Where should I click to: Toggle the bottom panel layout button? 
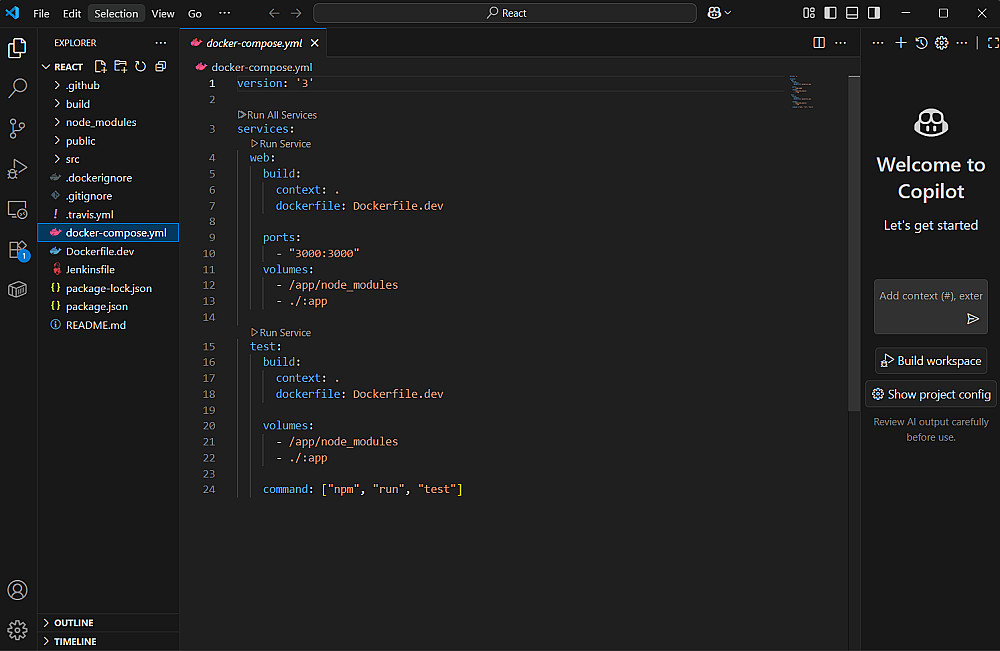(x=852, y=13)
